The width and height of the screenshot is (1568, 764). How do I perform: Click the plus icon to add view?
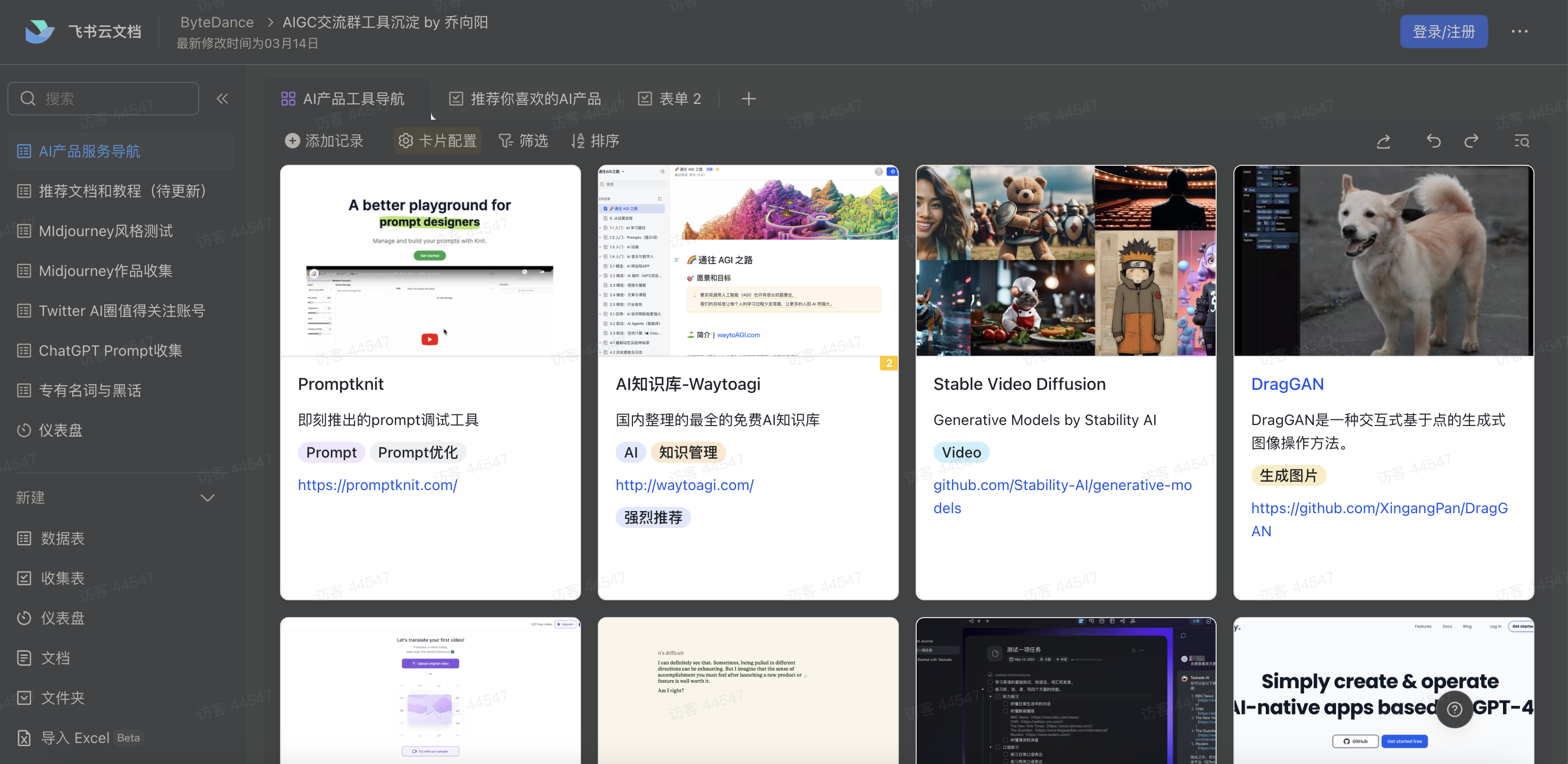click(749, 99)
